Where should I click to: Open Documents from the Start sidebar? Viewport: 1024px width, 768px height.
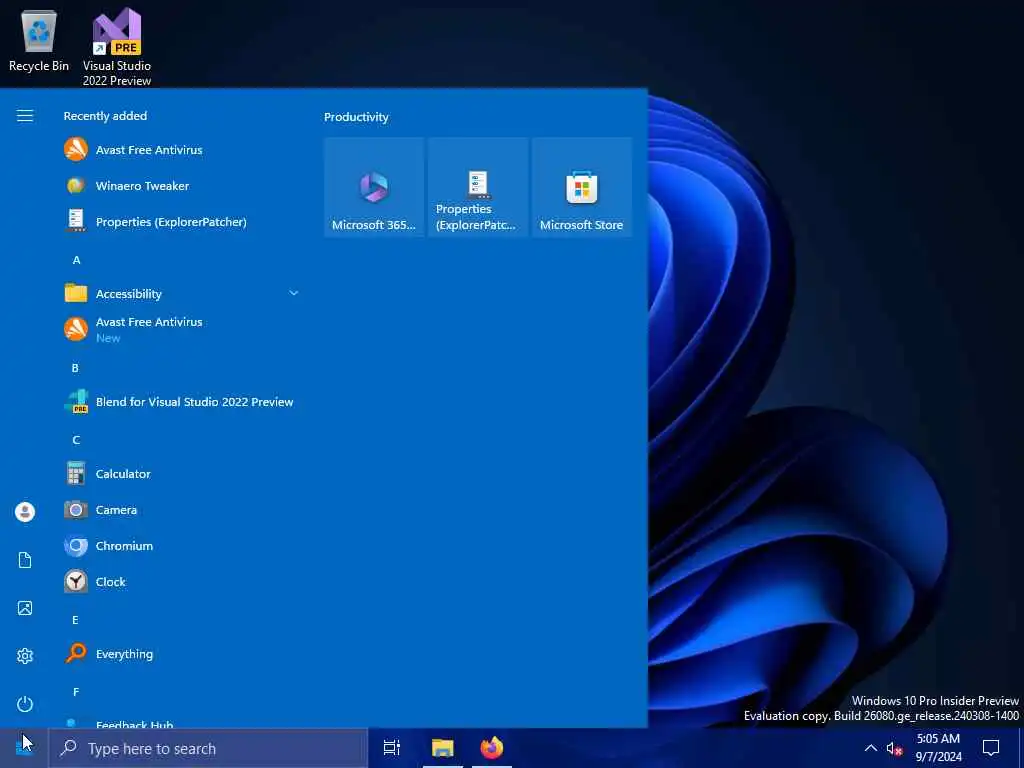[25, 560]
